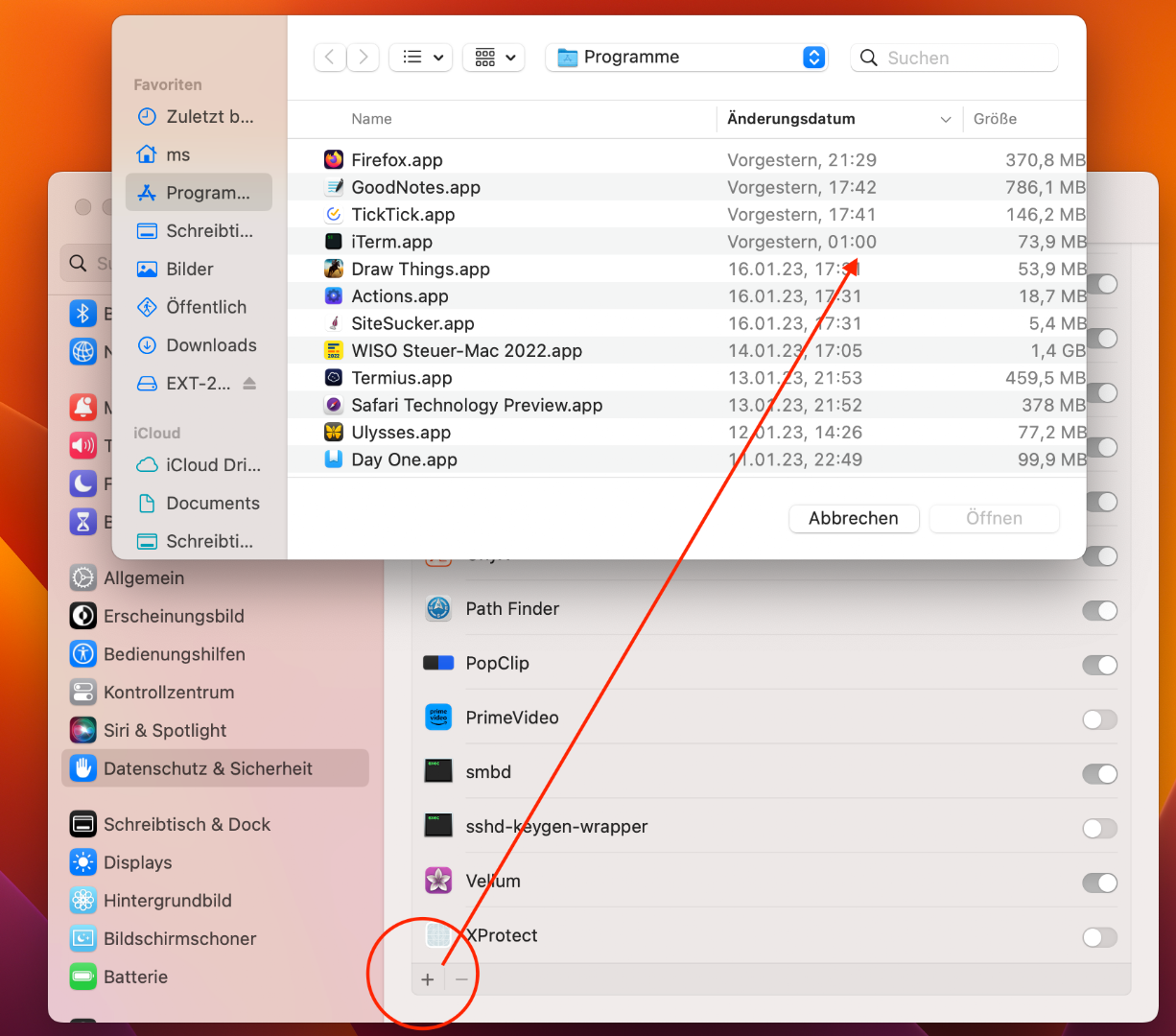
Task: Click the plus button to add app
Action: click(428, 979)
